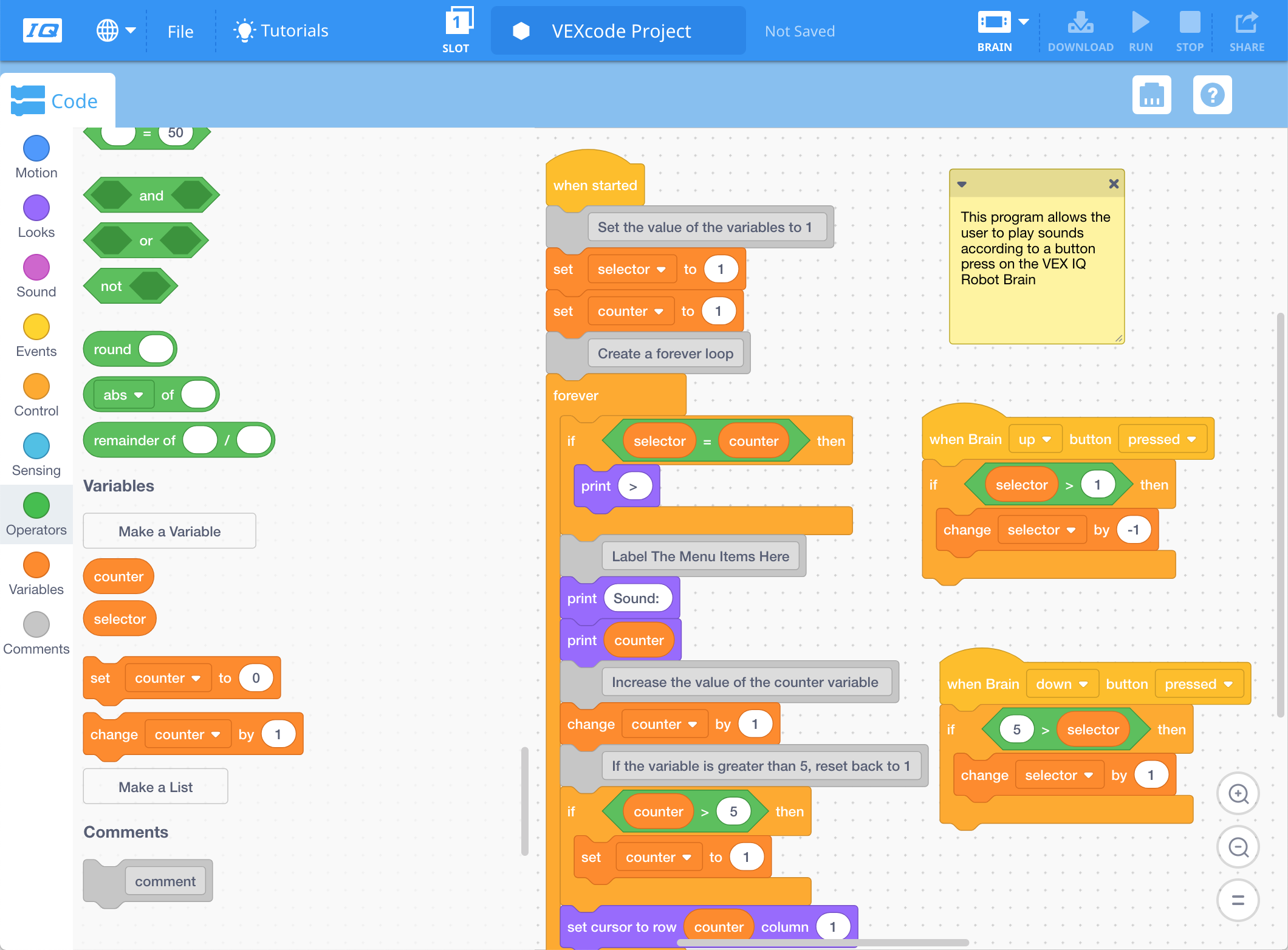Screen dimensions: 1288x950
Task: Click Make a Variable button
Action: (x=170, y=530)
